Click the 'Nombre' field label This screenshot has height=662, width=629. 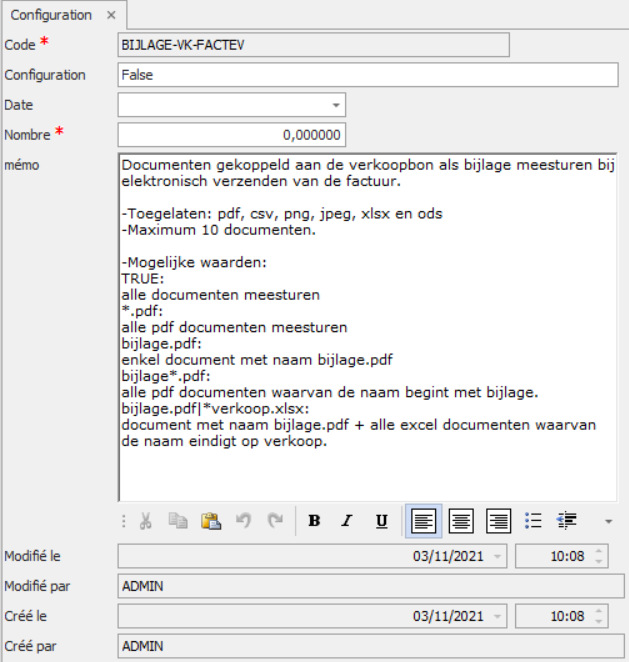click(27, 135)
